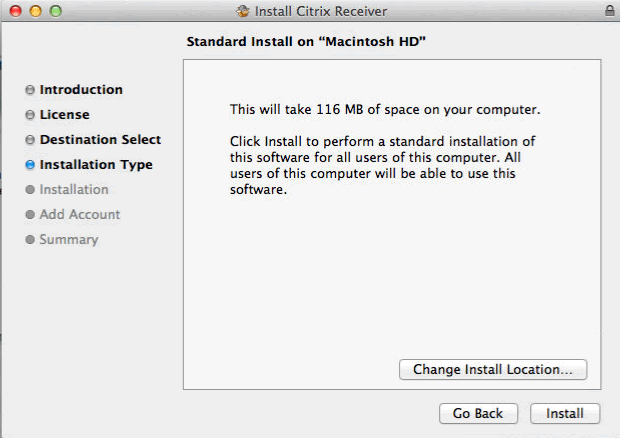Click the Install Citrix Receiver window title
The image size is (620, 438).
click(321, 11)
